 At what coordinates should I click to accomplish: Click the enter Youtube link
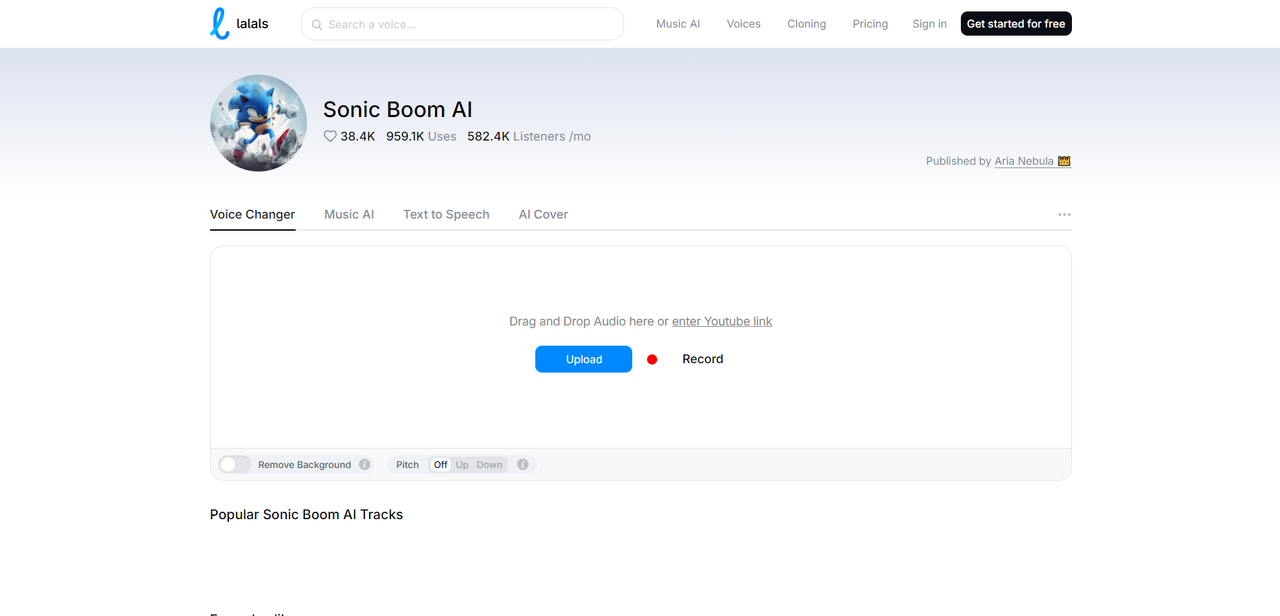(722, 321)
